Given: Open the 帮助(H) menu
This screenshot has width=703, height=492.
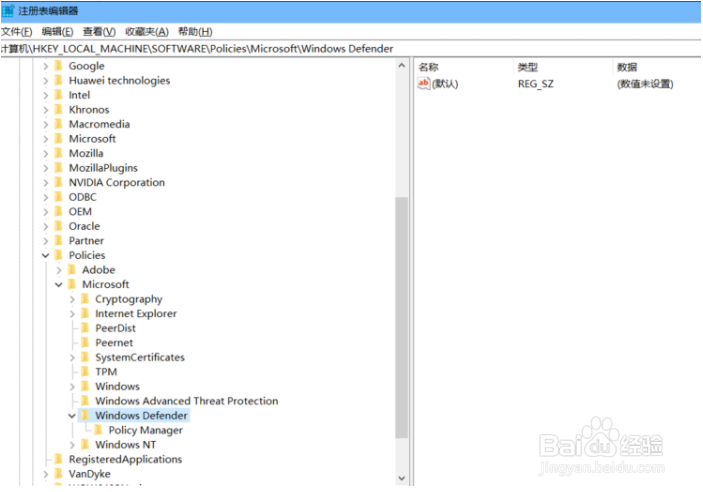Looking at the screenshot, I should (x=195, y=32).
